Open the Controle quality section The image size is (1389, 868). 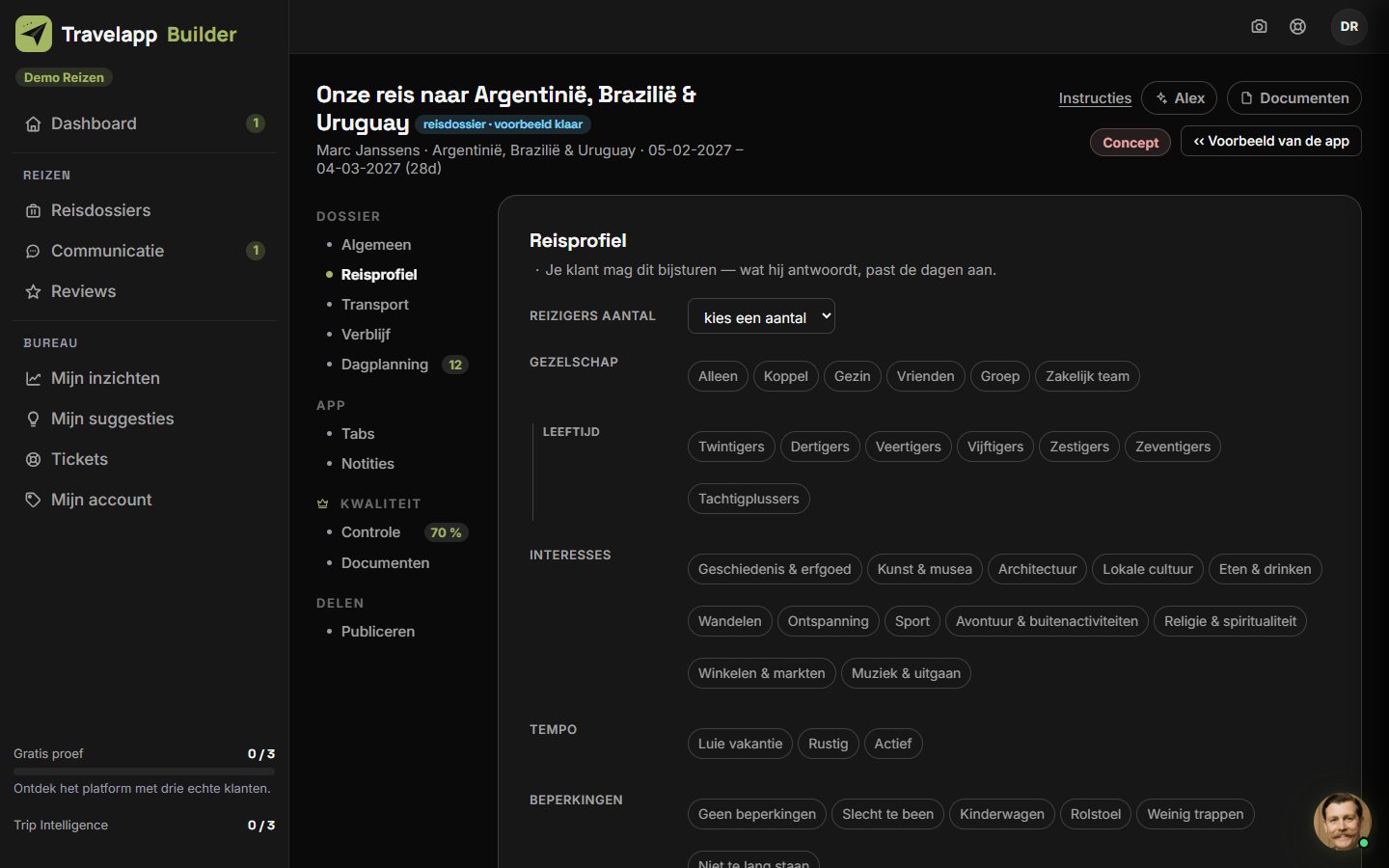pyautogui.click(x=370, y=532)
